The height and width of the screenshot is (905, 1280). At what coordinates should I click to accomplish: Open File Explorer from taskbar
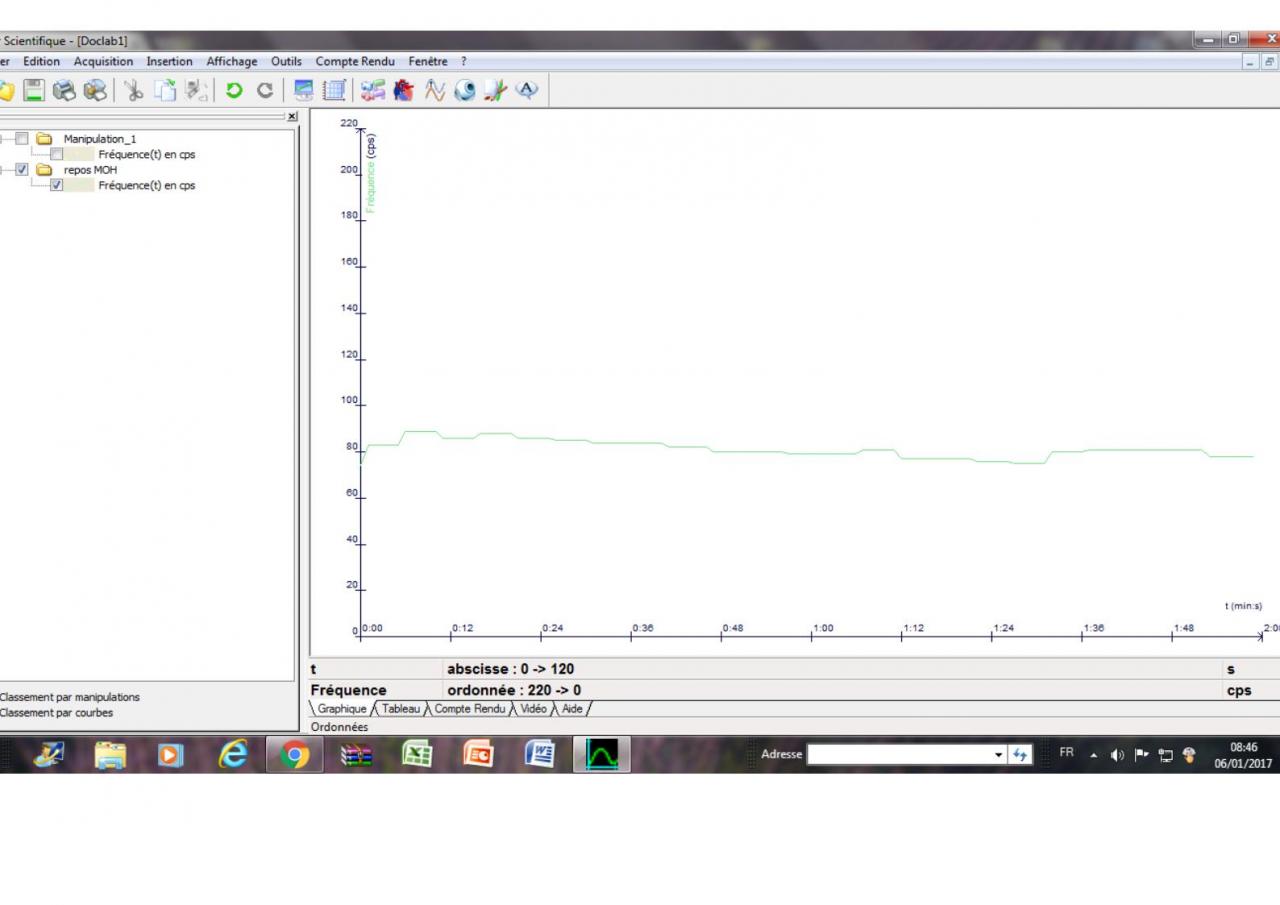click(x=110, y=755)
